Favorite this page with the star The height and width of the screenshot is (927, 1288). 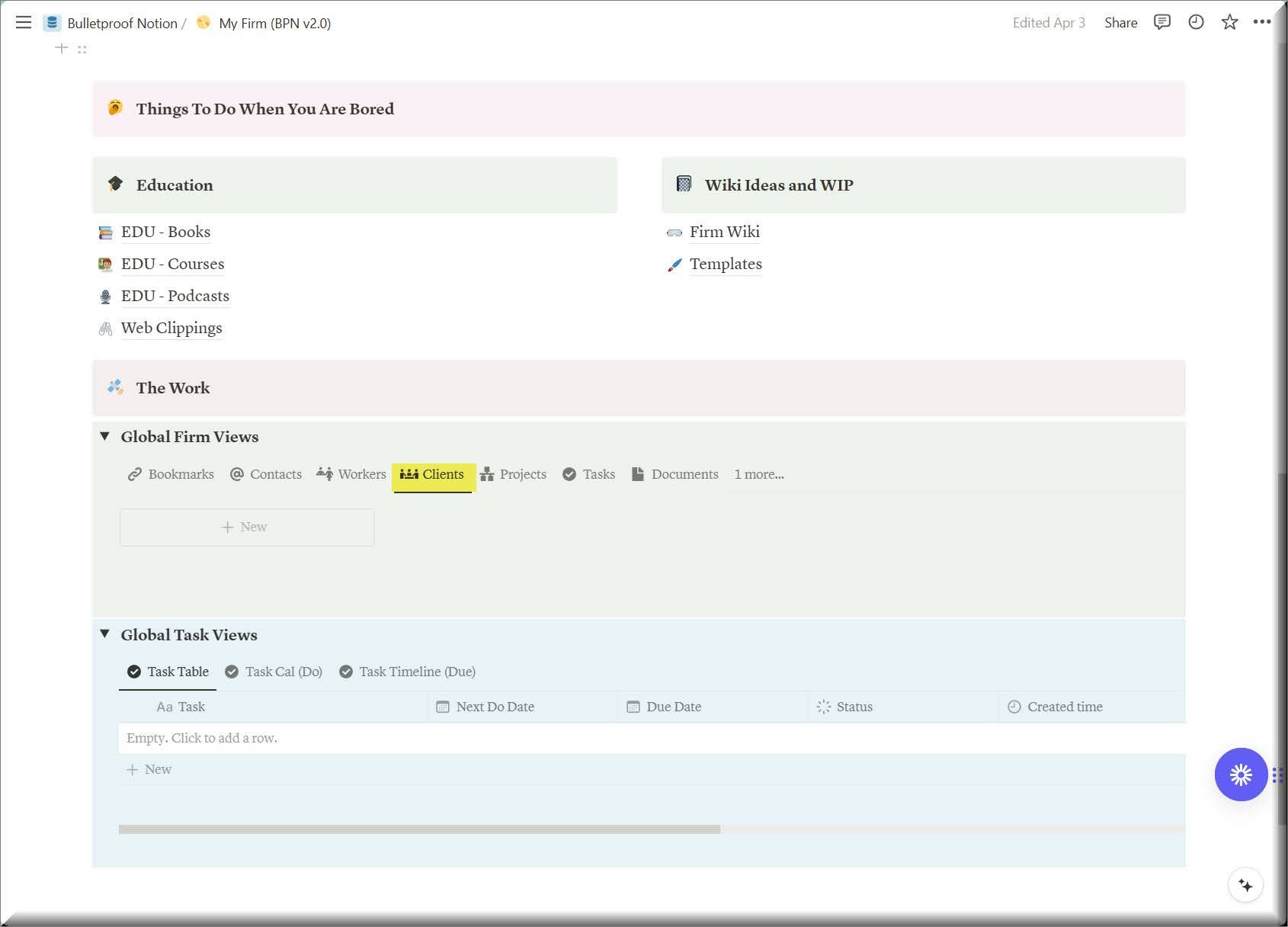(1229, 22)
